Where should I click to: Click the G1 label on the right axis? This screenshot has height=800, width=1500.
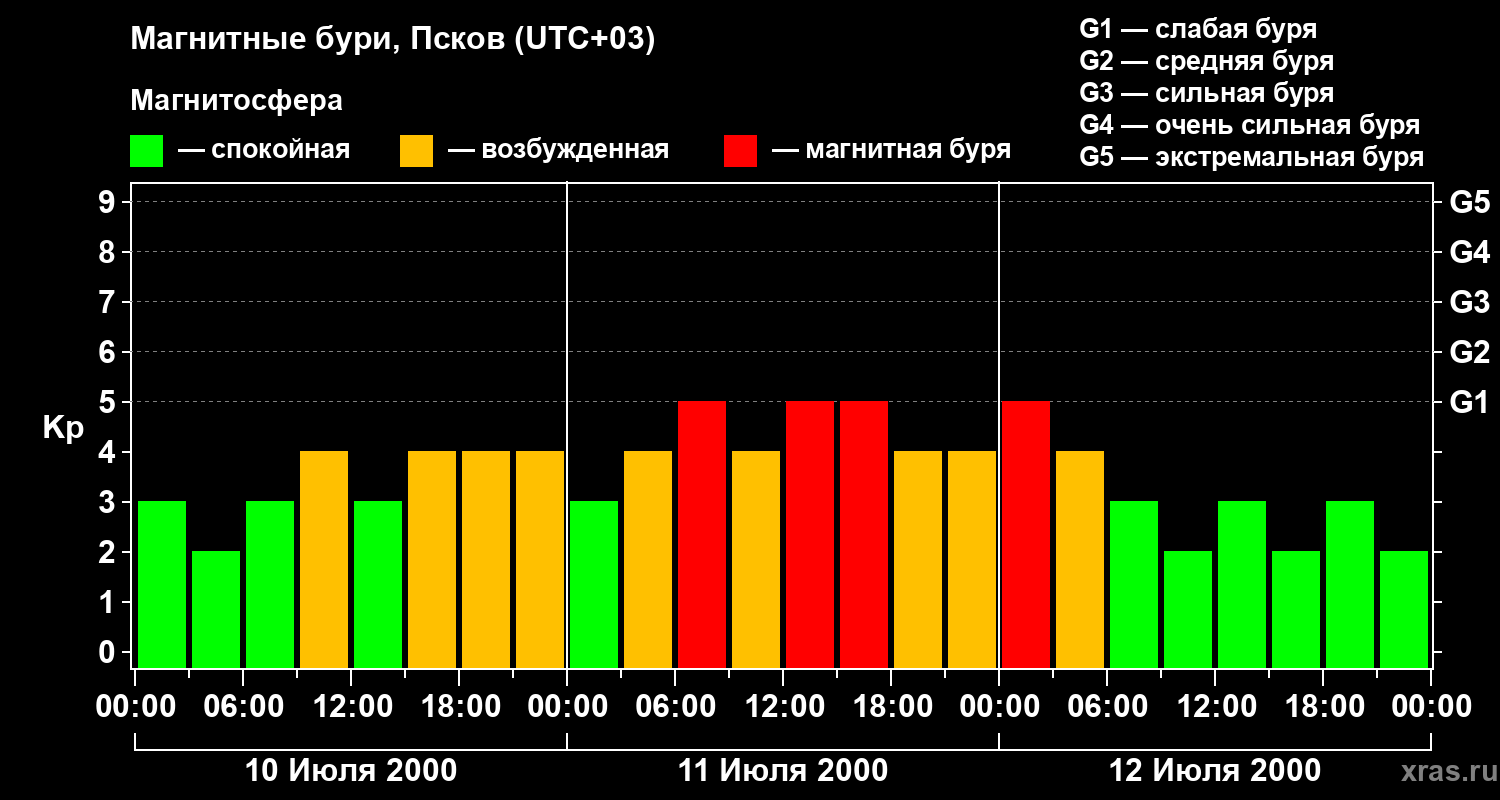pyautogui.click(x=1470, y=402)
